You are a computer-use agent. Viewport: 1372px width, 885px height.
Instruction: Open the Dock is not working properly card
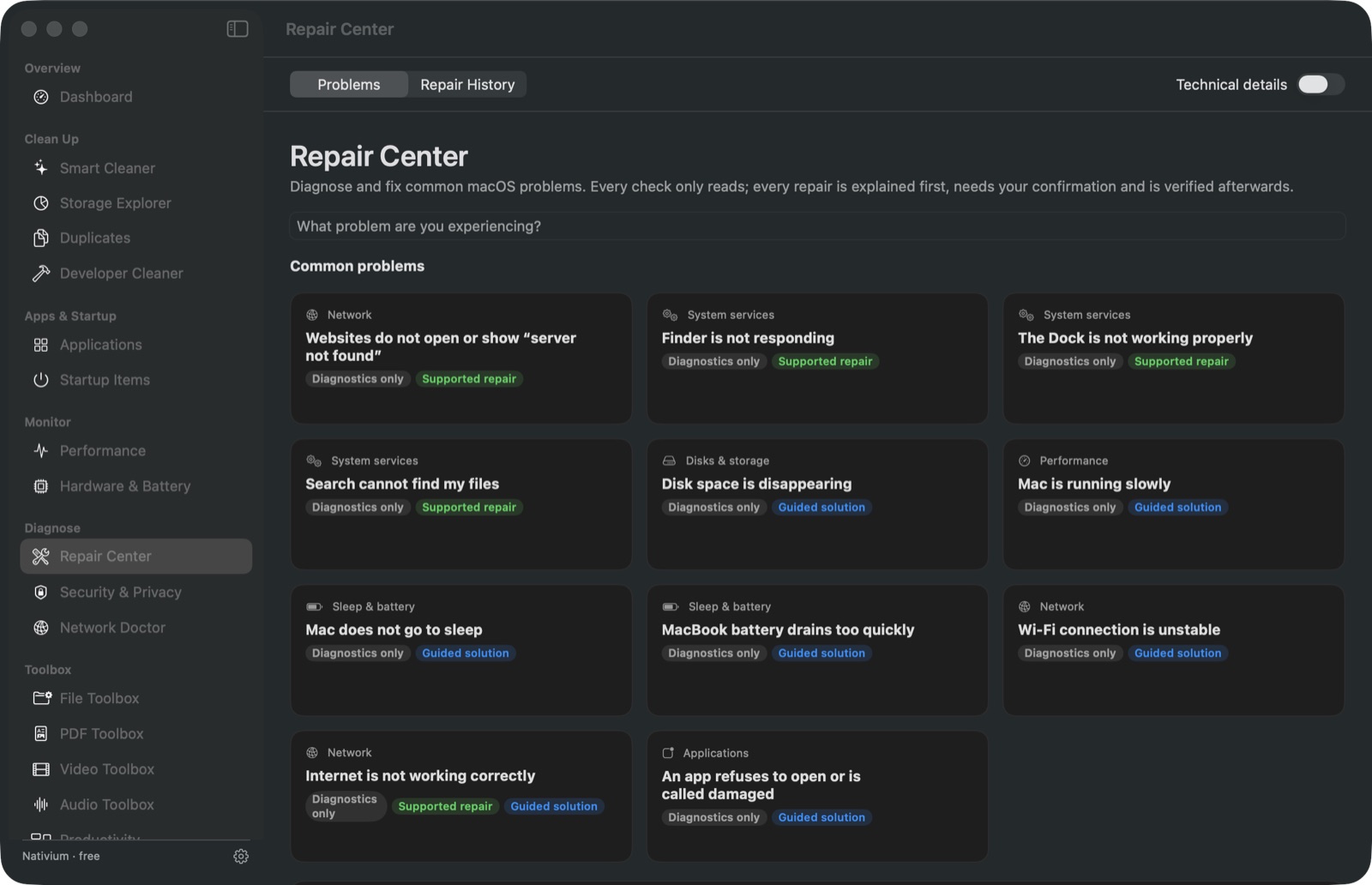tap(1173, 358)
